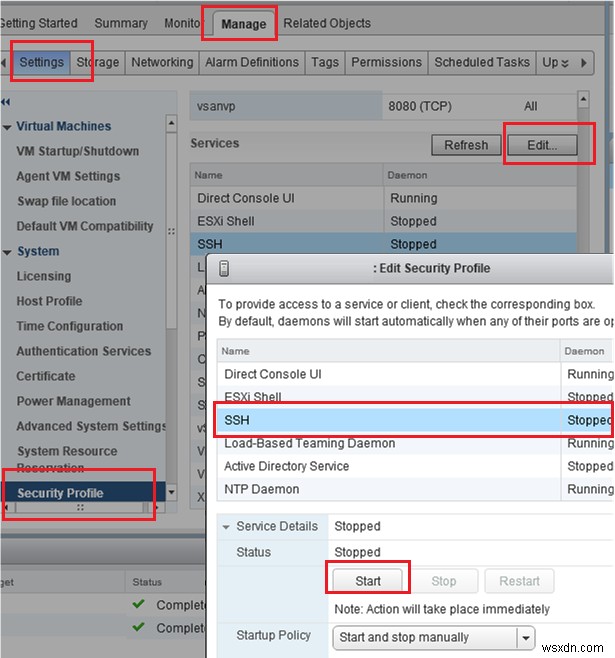This screenshot has width=615, height=658.
Task: Select SSH in the Edit Security Profile list
Action: pos(415,420)
